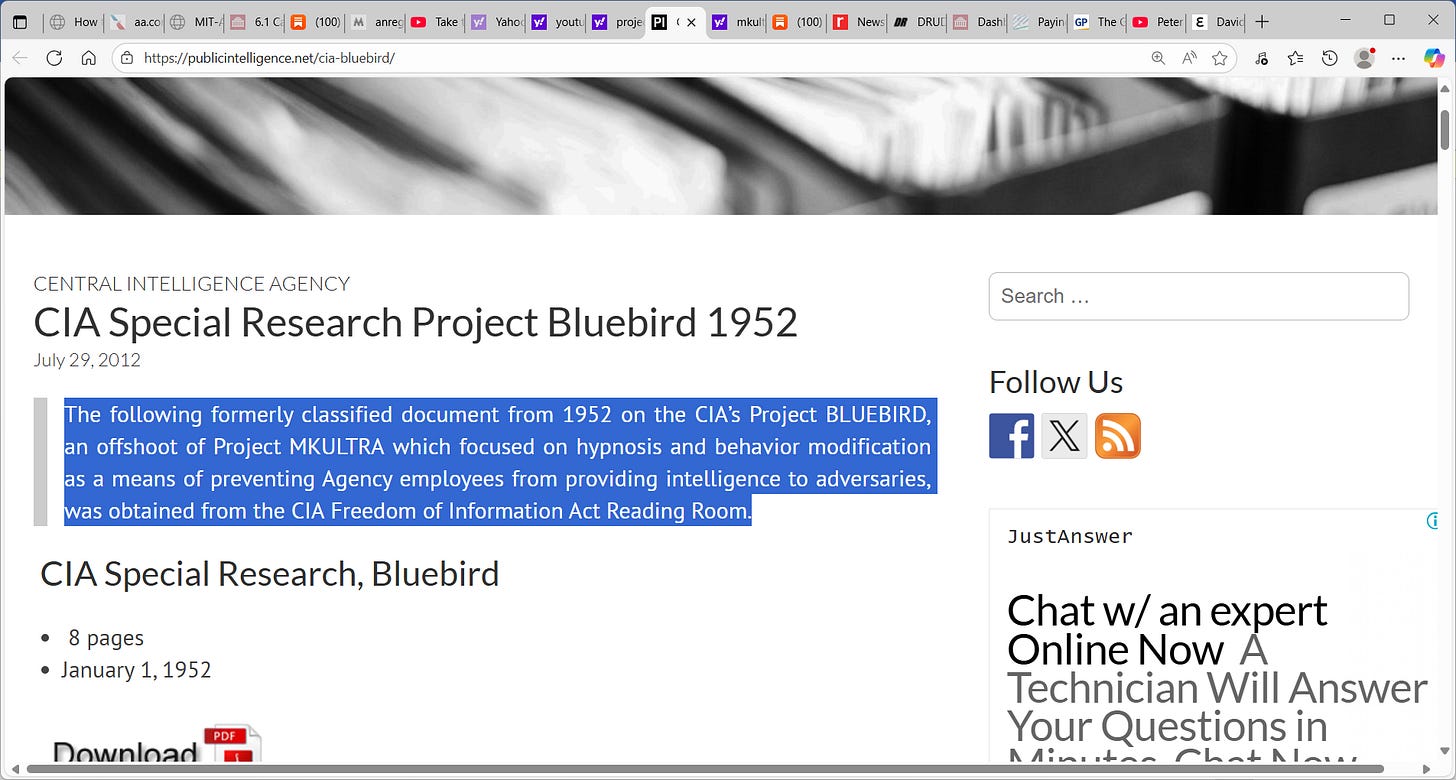Download the PDF document icon

pyautogui.click(x=232, y=746)
